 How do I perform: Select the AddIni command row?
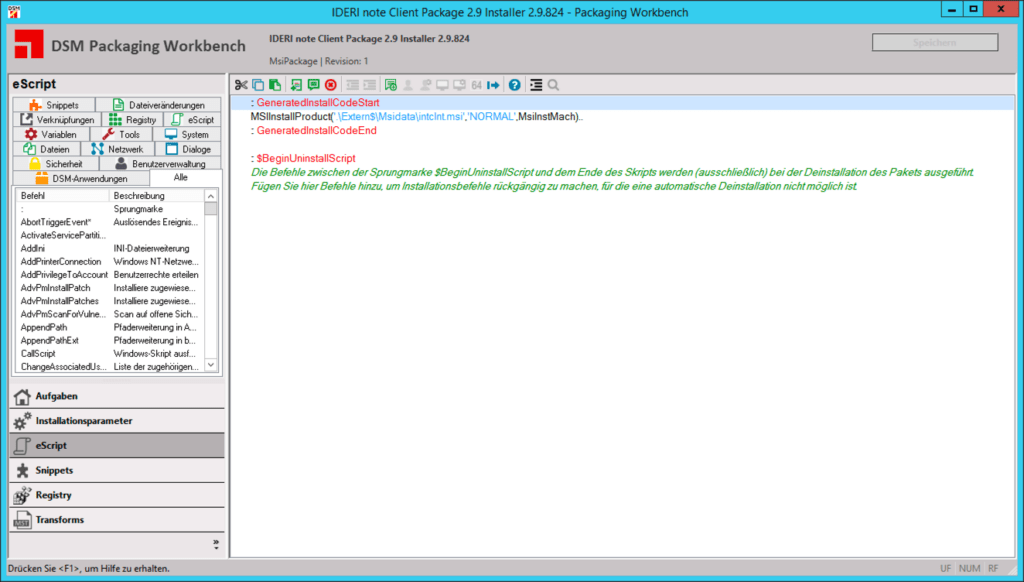click(110, 248)
